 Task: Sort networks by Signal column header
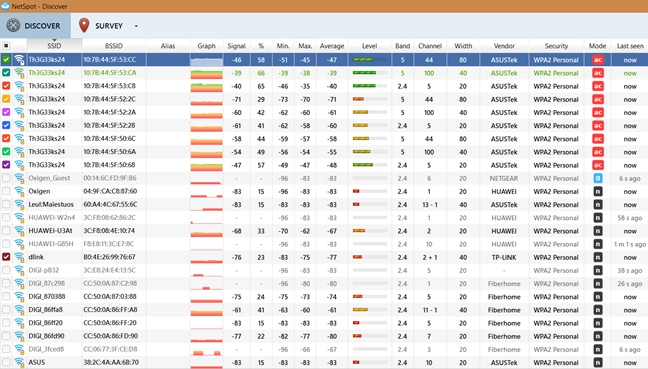click(236, 46)
